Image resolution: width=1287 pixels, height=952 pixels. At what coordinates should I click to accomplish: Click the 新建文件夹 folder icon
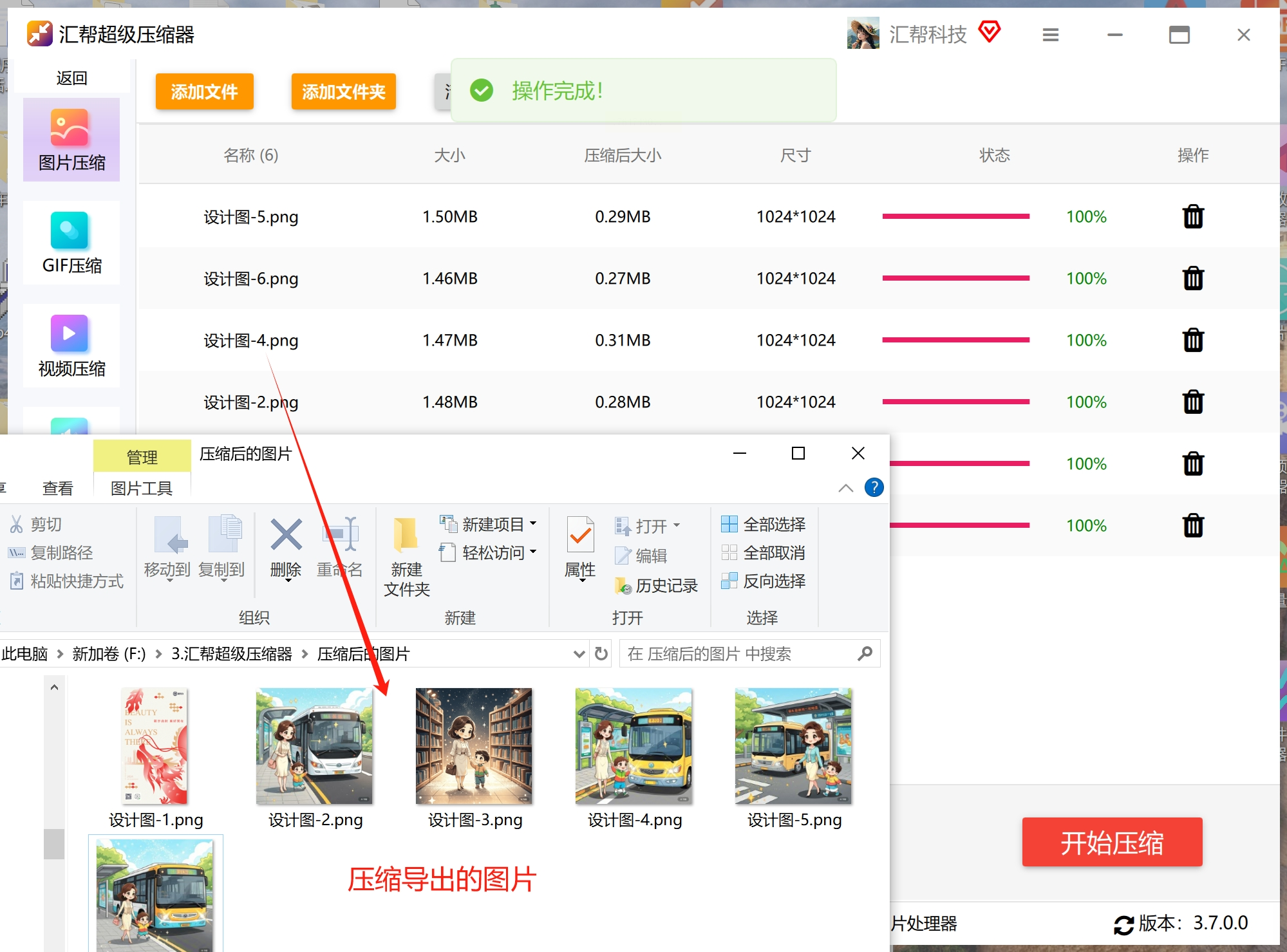[406, 536]
